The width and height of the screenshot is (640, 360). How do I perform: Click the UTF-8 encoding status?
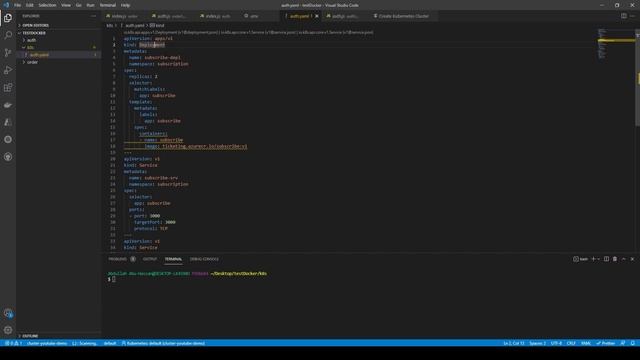click(556, 343)
